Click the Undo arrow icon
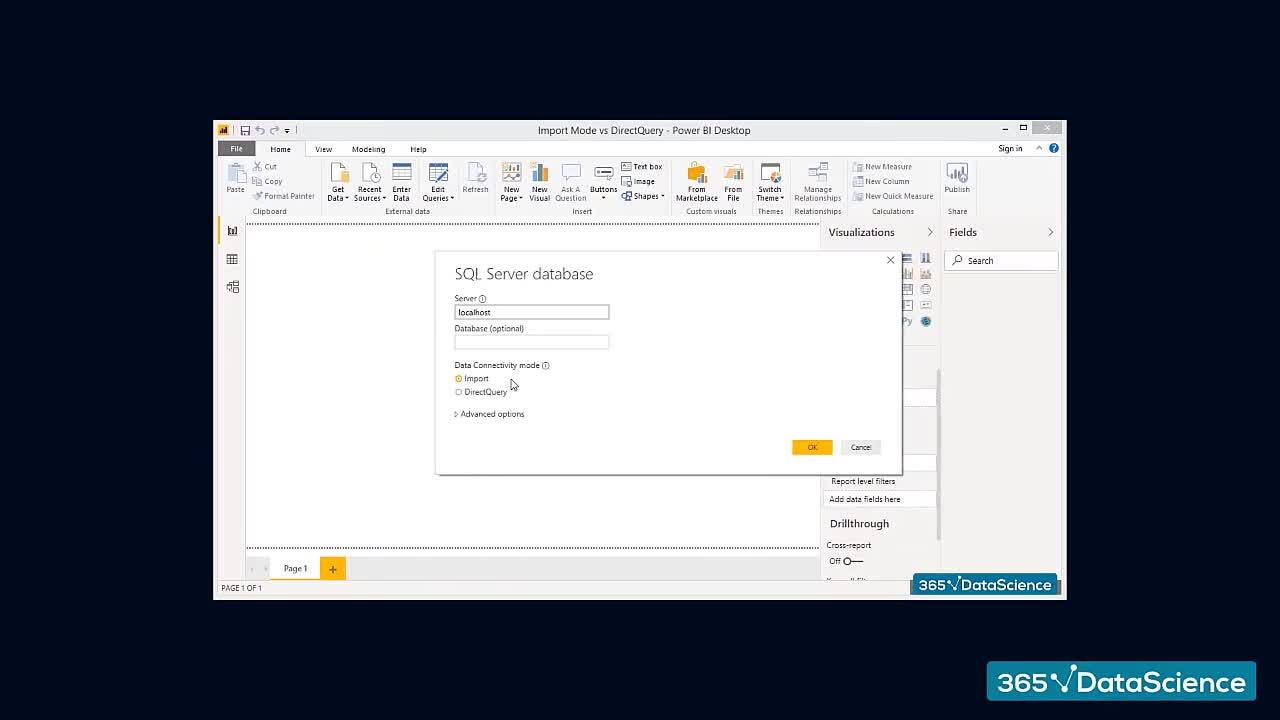The height and width of the screenshot is (720, 1280). tap(260, 130)
